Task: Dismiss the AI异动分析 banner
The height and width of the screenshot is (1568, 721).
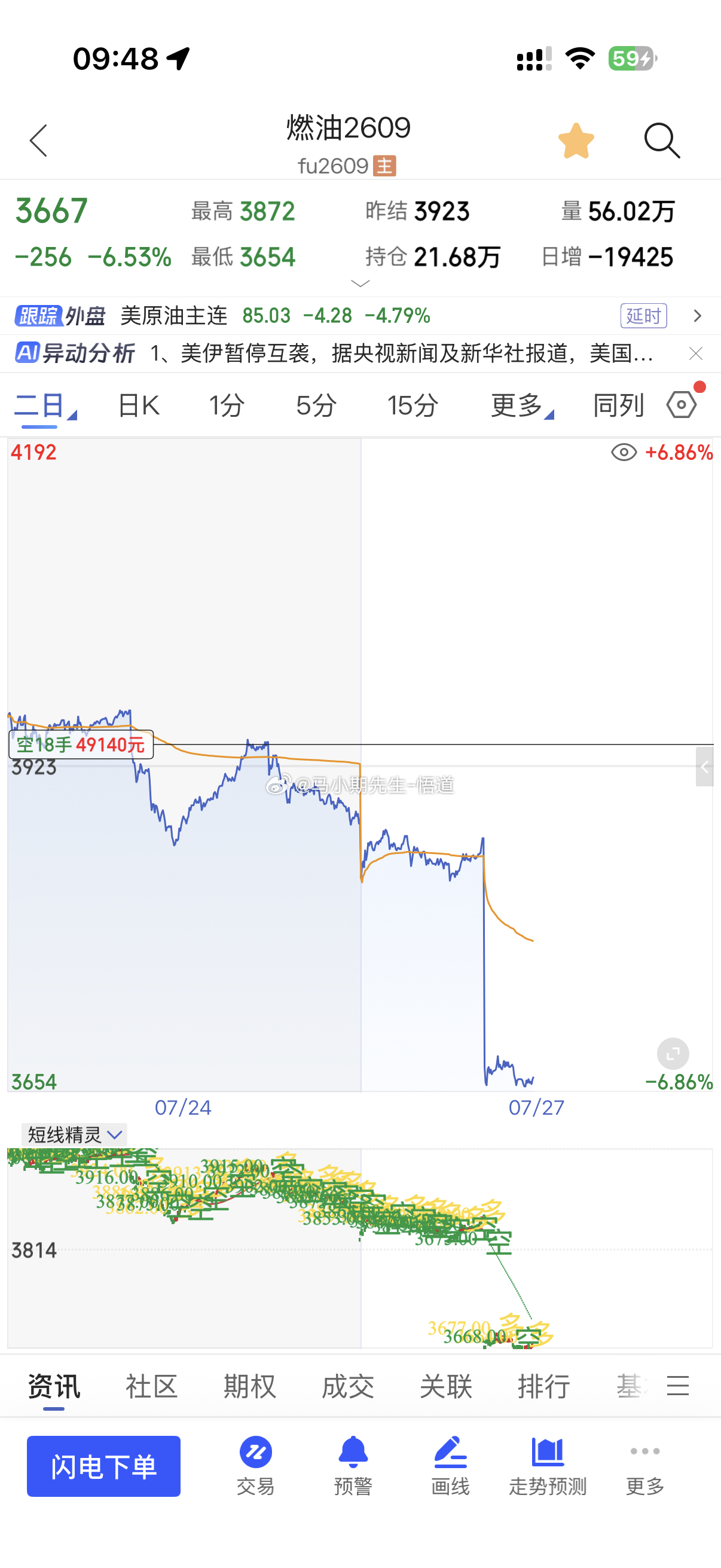Action: [x=696, y=353]
